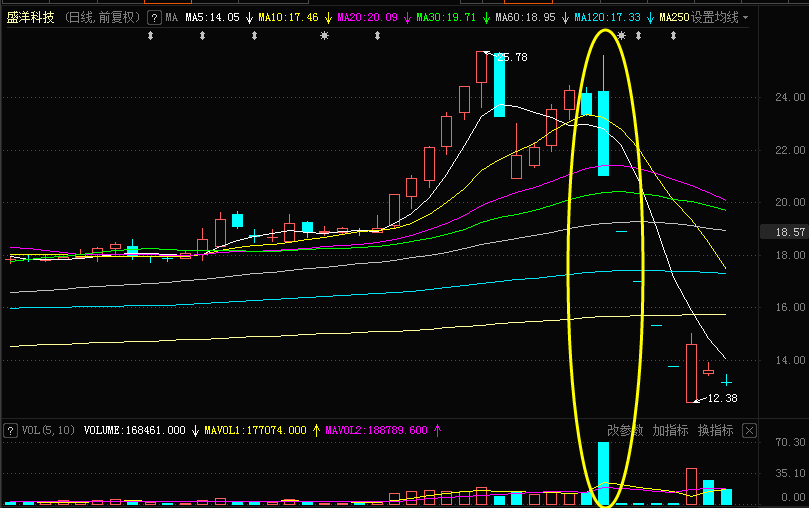Click the 25.78 high price label
This screenshot has width=809, height=508.
pyautogui.click(x=512, y=57)
